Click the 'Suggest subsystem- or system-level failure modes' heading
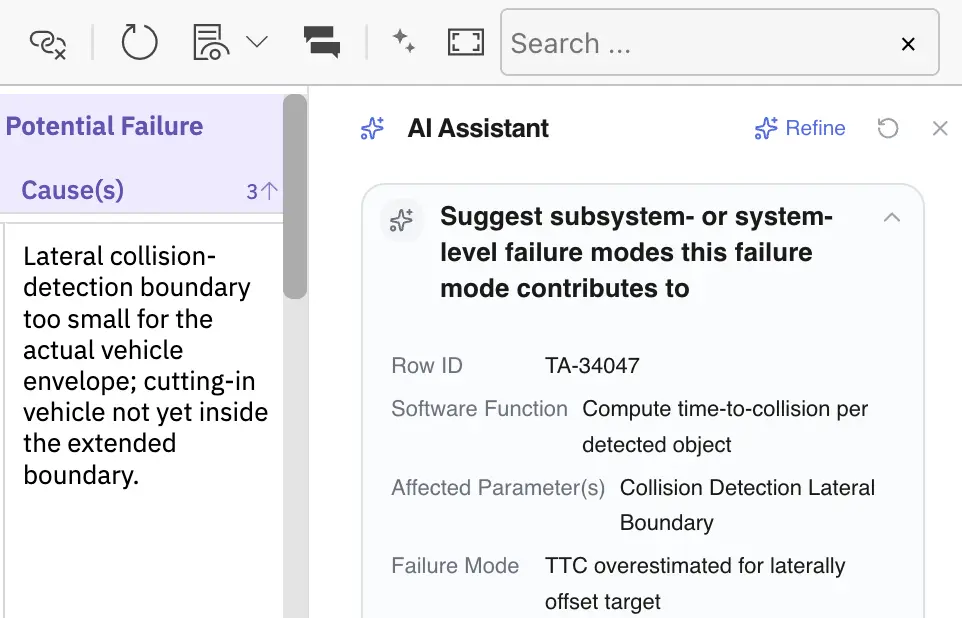This screenshot has width=962, height=618. tap(636, 252)
